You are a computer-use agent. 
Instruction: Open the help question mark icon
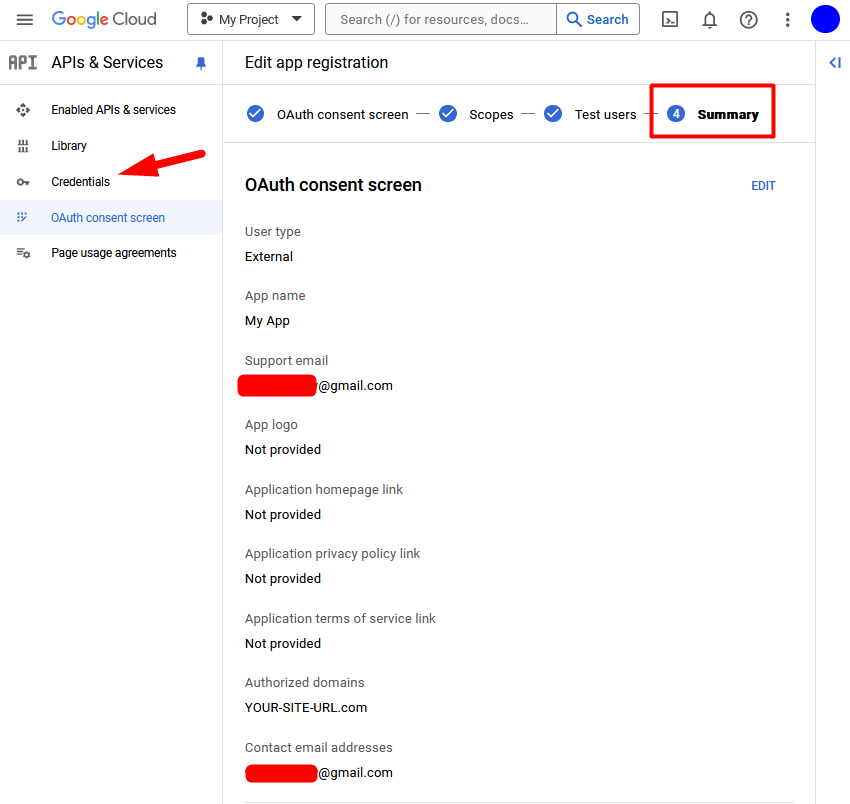point(748,20)
